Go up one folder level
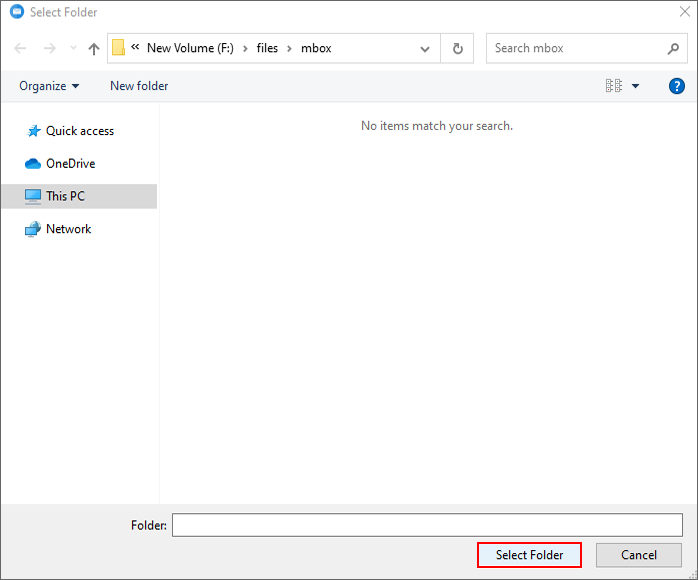The width and height of the screenshot is (698, 580). point(93,49)
